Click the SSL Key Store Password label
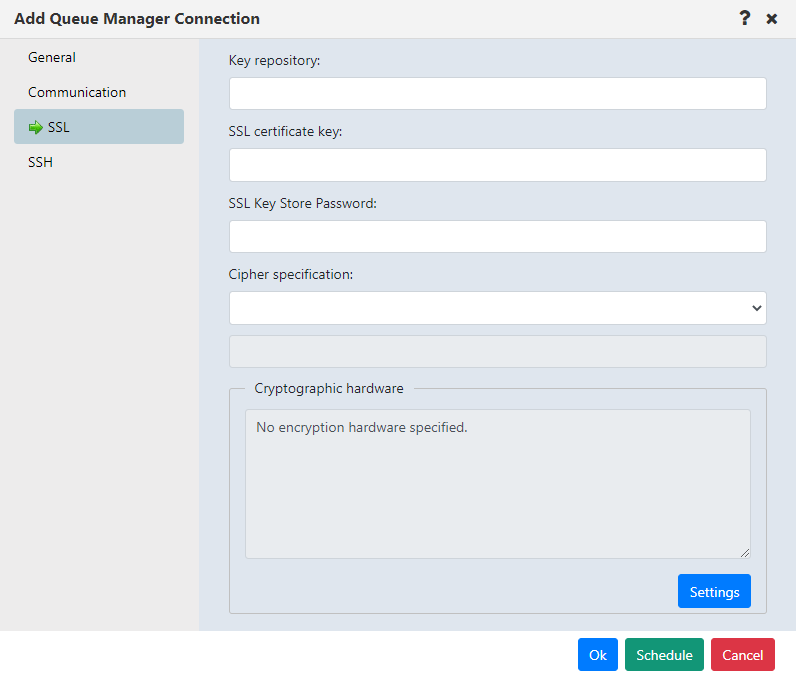Viewport: 796px width, 677px height. point(303,204)
